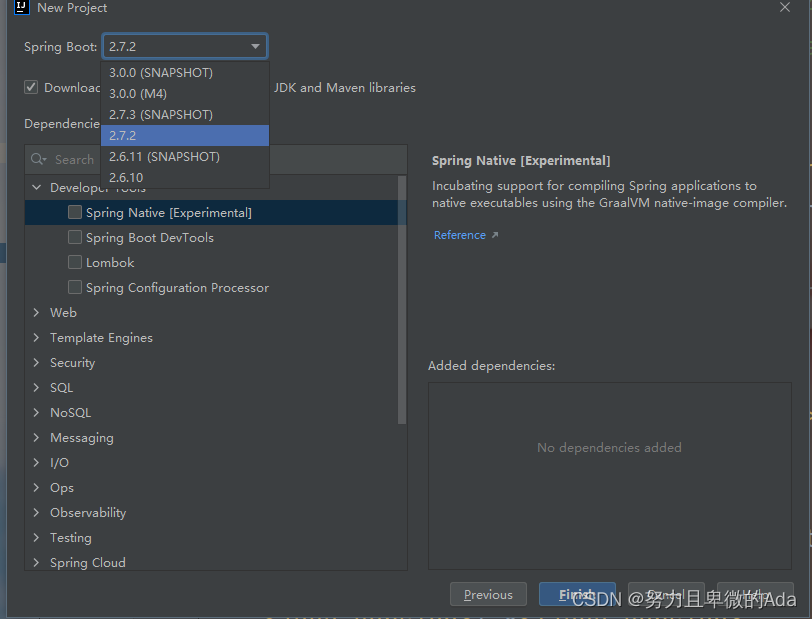Screen dimensions: 812x619
Task: Click the IntelliJ IDEA logo icon
Action: 21,7
